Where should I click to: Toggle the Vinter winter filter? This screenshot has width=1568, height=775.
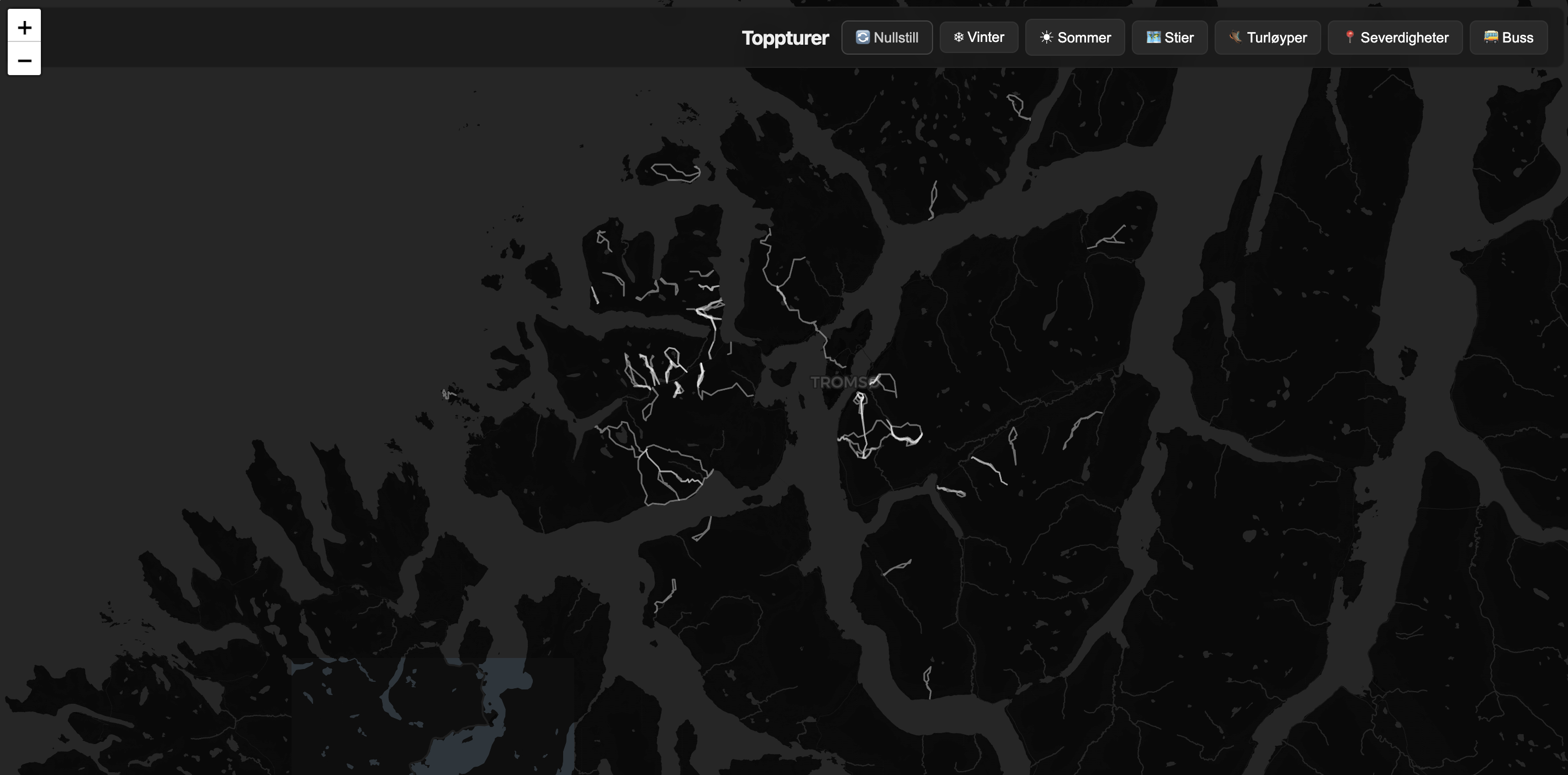[979, 37]
